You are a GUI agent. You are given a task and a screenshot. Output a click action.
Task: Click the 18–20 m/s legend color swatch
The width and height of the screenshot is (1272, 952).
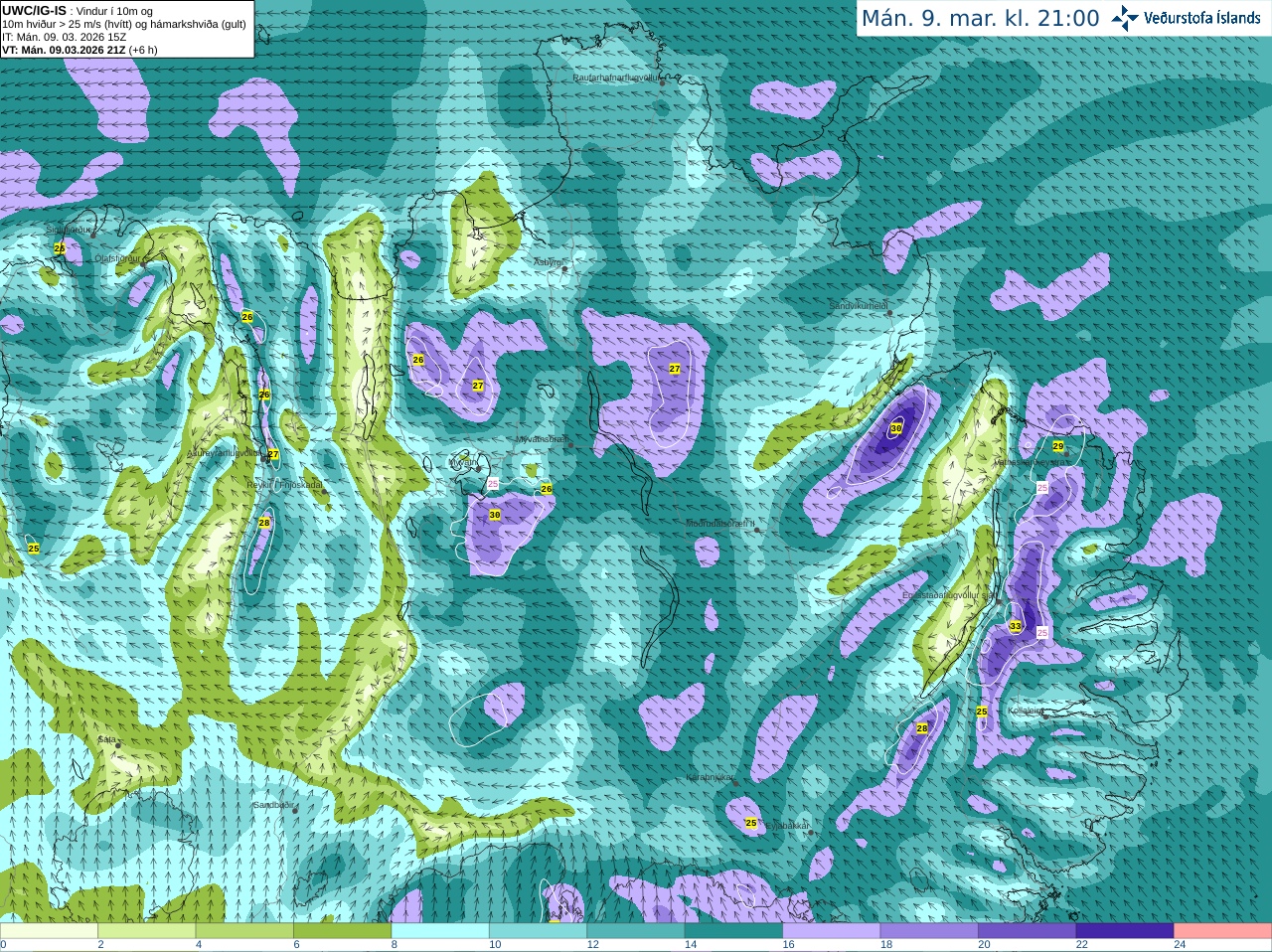click(x=929, y=930)
